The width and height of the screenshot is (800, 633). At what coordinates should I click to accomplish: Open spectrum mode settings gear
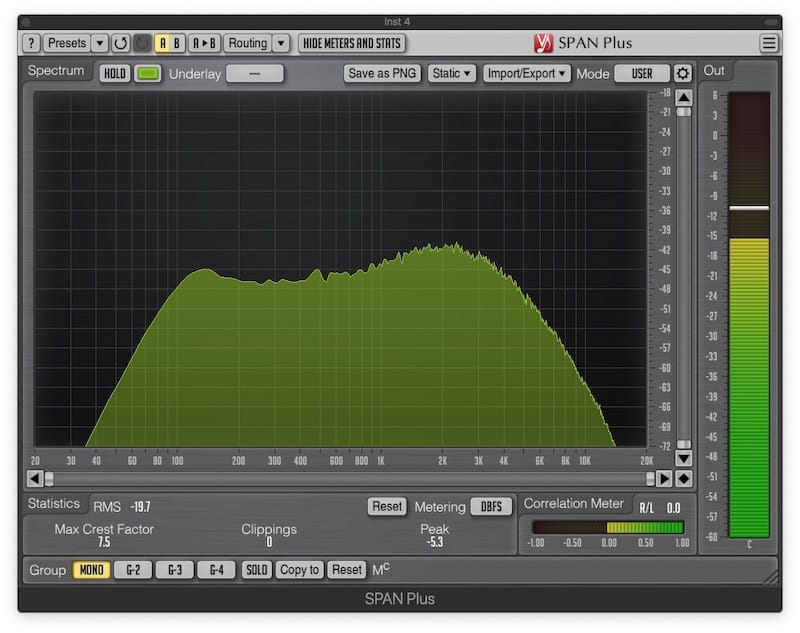pos(683,73)
